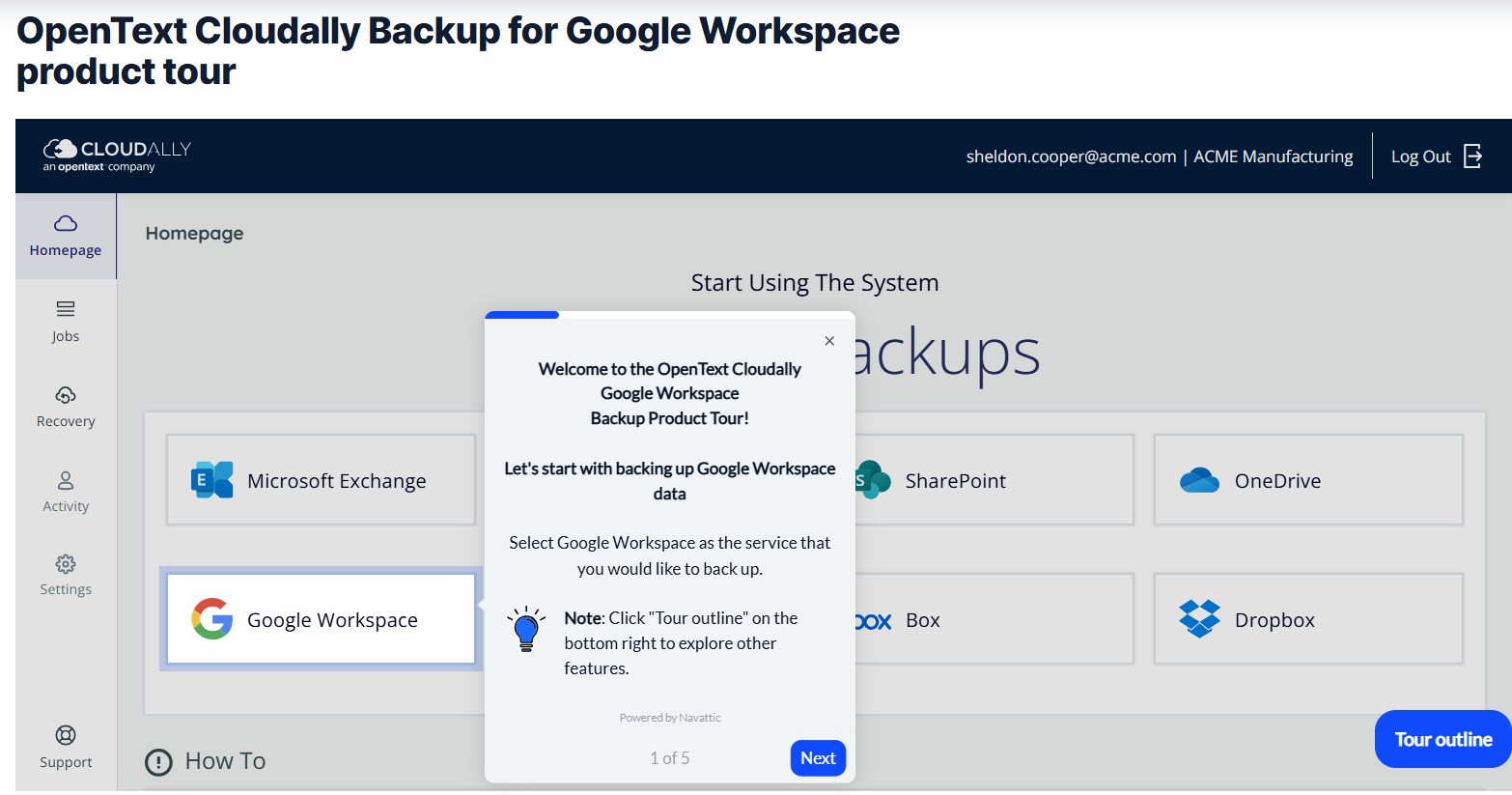This screenshot has height=795, width=1512.
Task: Click the sheldon.cooper@acme.com account email
Action: coord(1071,156)
